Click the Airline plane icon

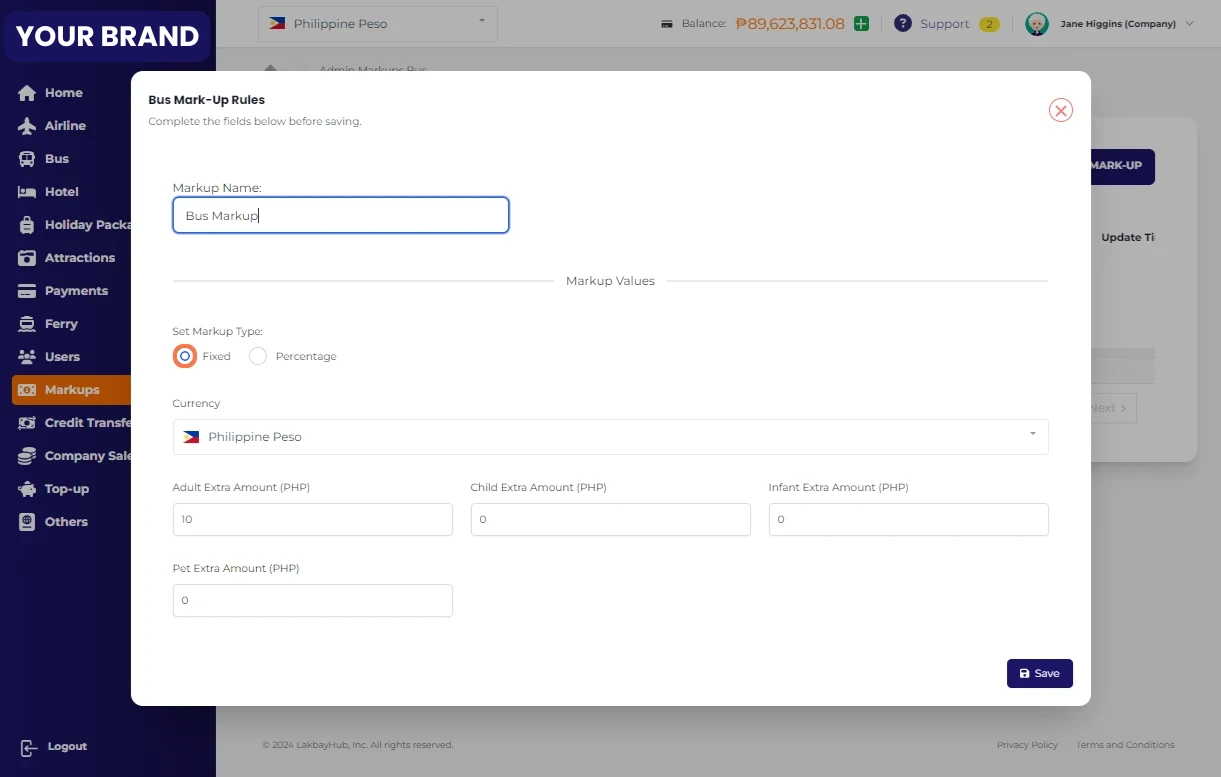coord(27,126)
